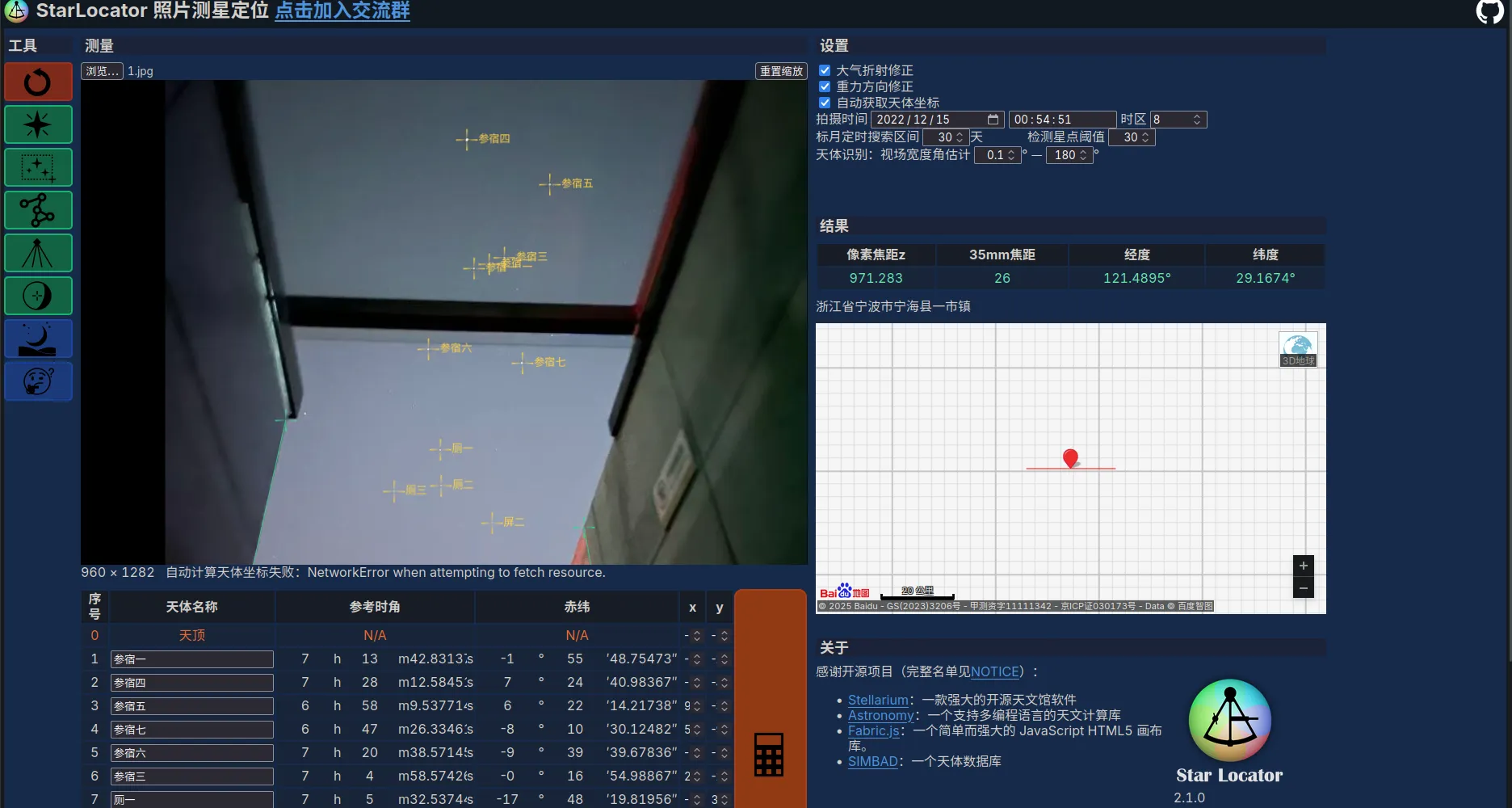Select the moon crosshair tool
The image size is (1512, 808).
[x=38, y=296]
